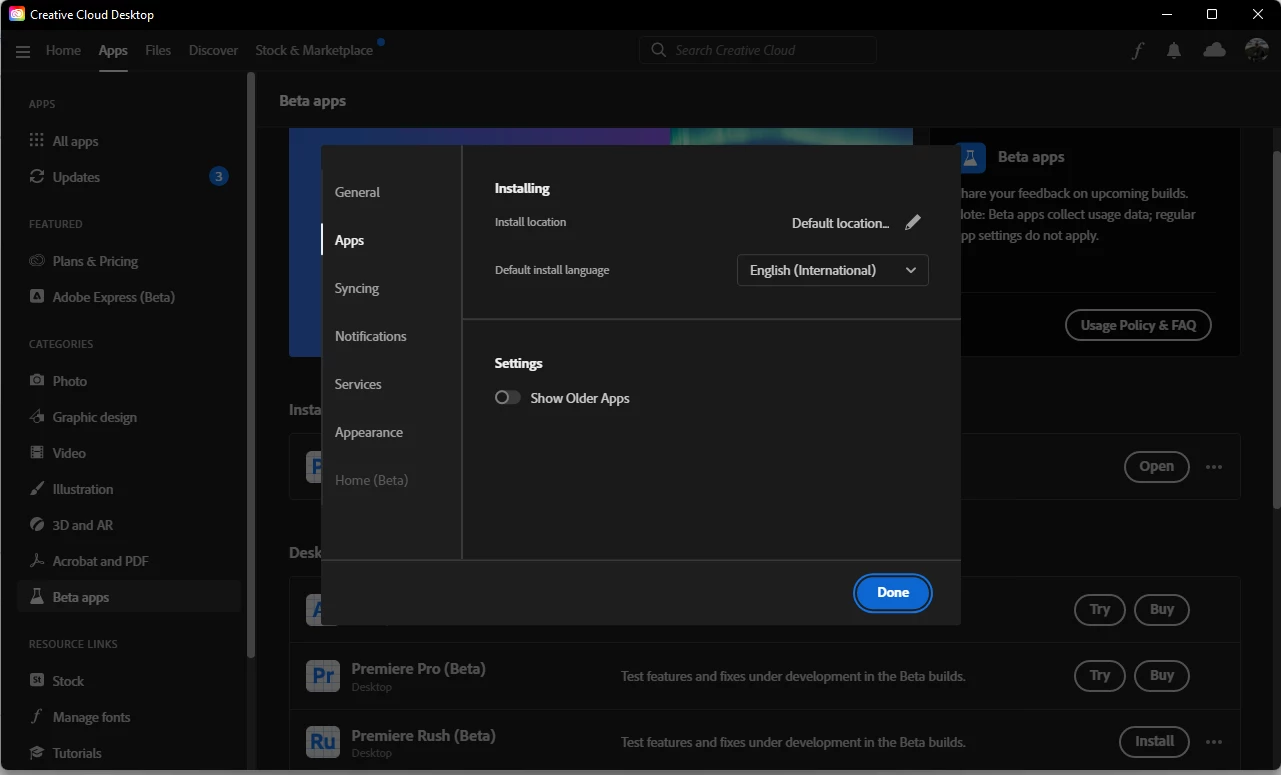
Task: Open more options for Premiere Rush (Beta)
Action: coord(1214,742)
